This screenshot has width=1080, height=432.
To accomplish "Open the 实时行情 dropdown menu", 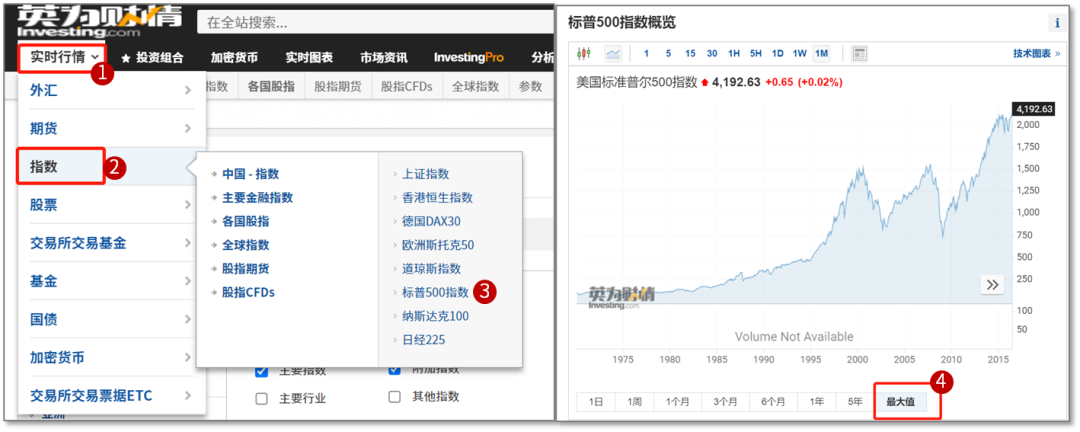I will point(63,57).
